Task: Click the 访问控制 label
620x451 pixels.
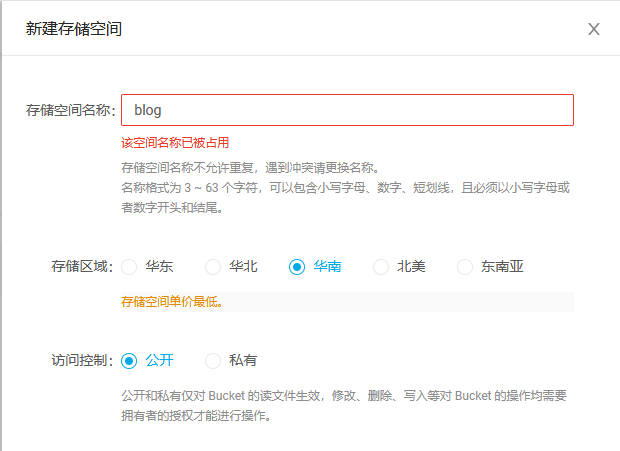Action: click(x=82, y=360)
